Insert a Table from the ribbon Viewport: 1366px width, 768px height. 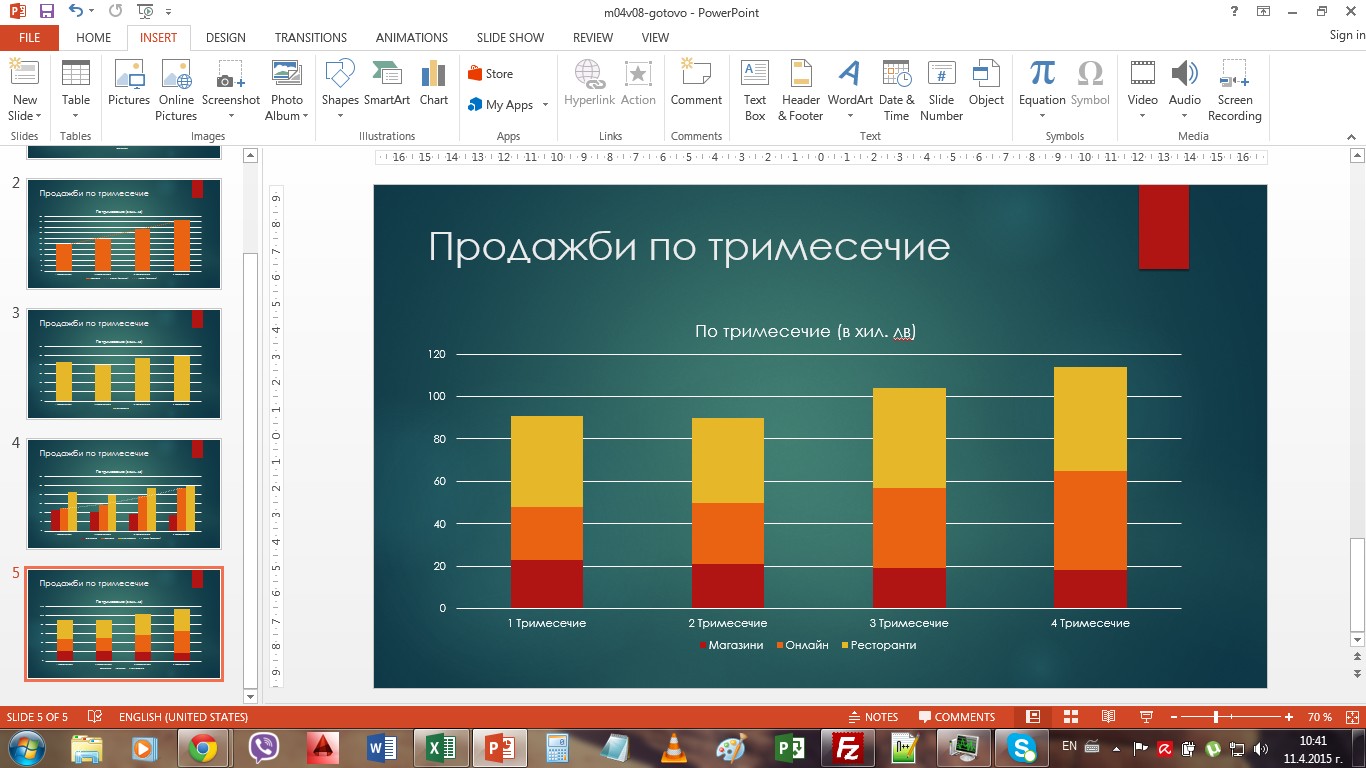click(x=76, y=90)
